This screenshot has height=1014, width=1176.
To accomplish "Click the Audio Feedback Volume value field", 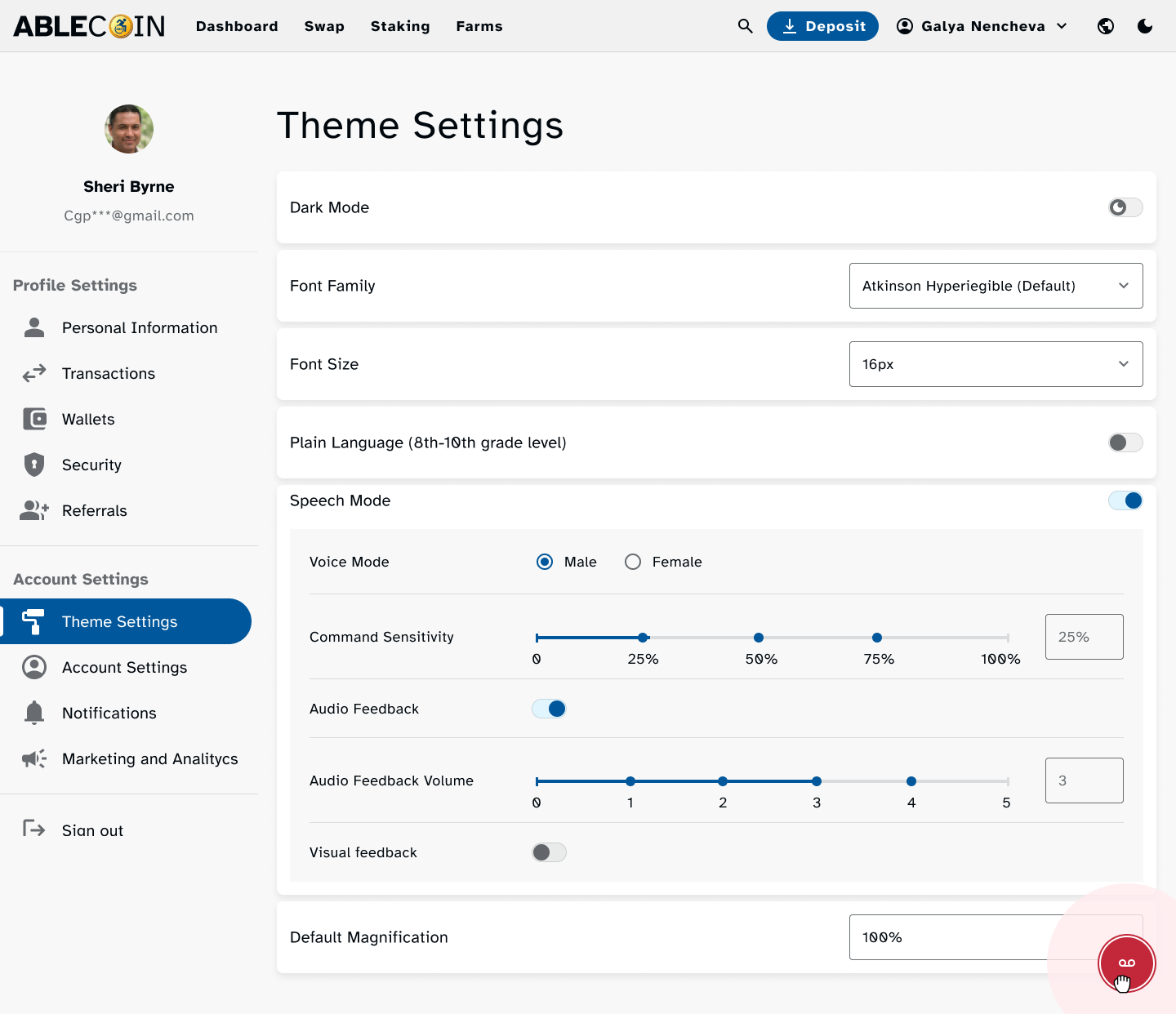I will [x=1084, y=781].
